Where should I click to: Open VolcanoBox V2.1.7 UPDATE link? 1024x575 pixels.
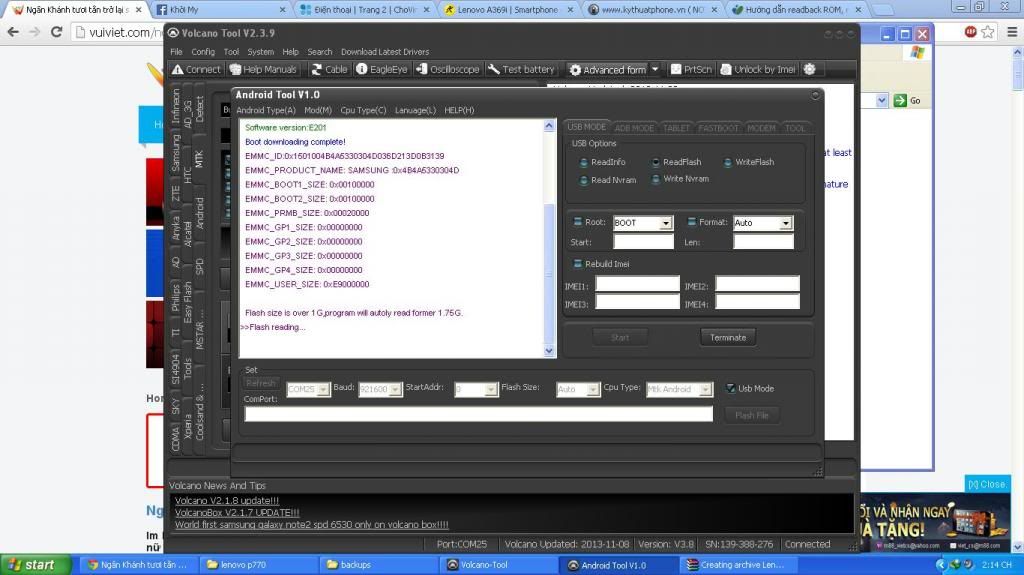click(x=237, y=512)
